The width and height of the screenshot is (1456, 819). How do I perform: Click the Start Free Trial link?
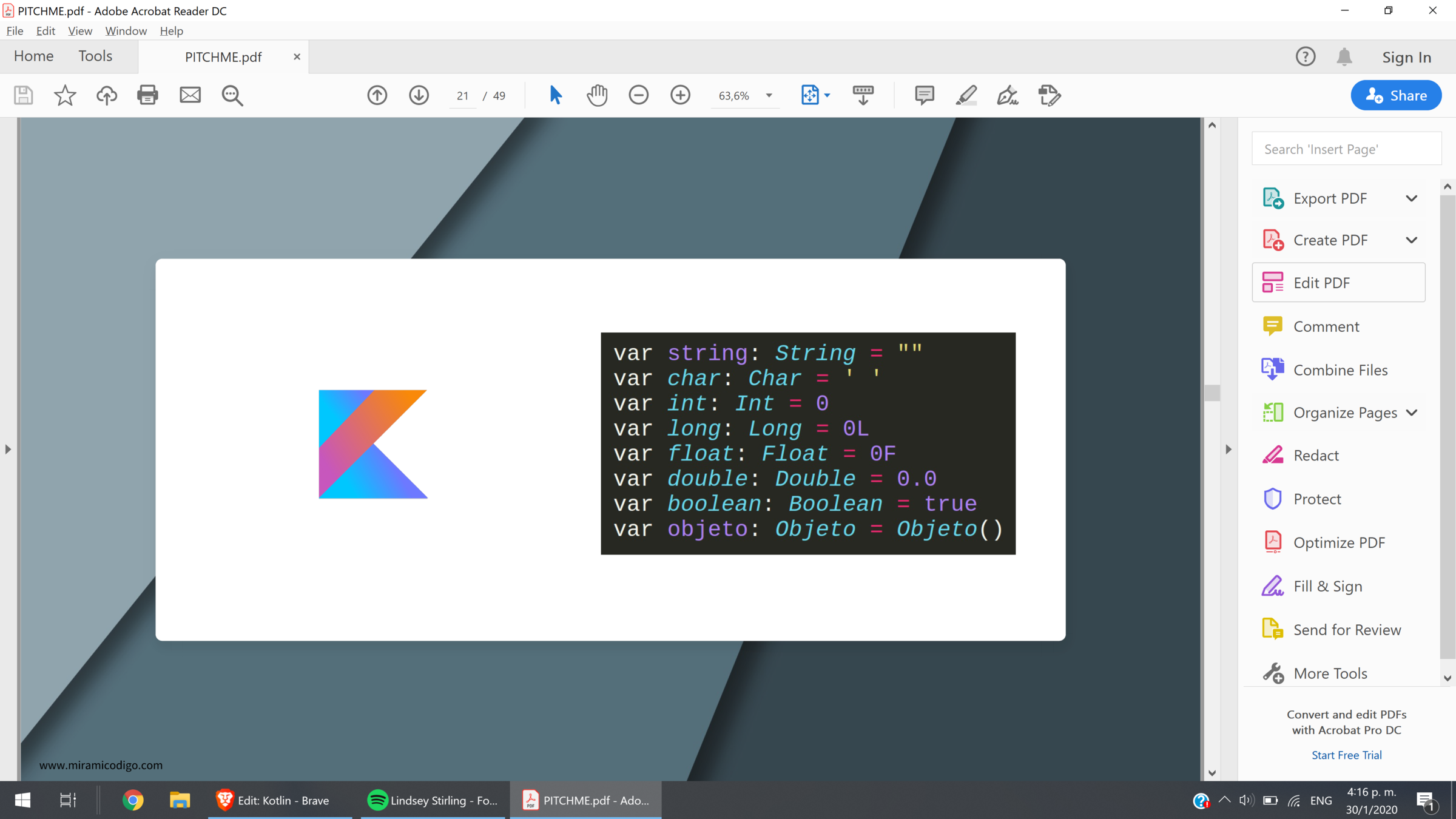pos(1346,755)
